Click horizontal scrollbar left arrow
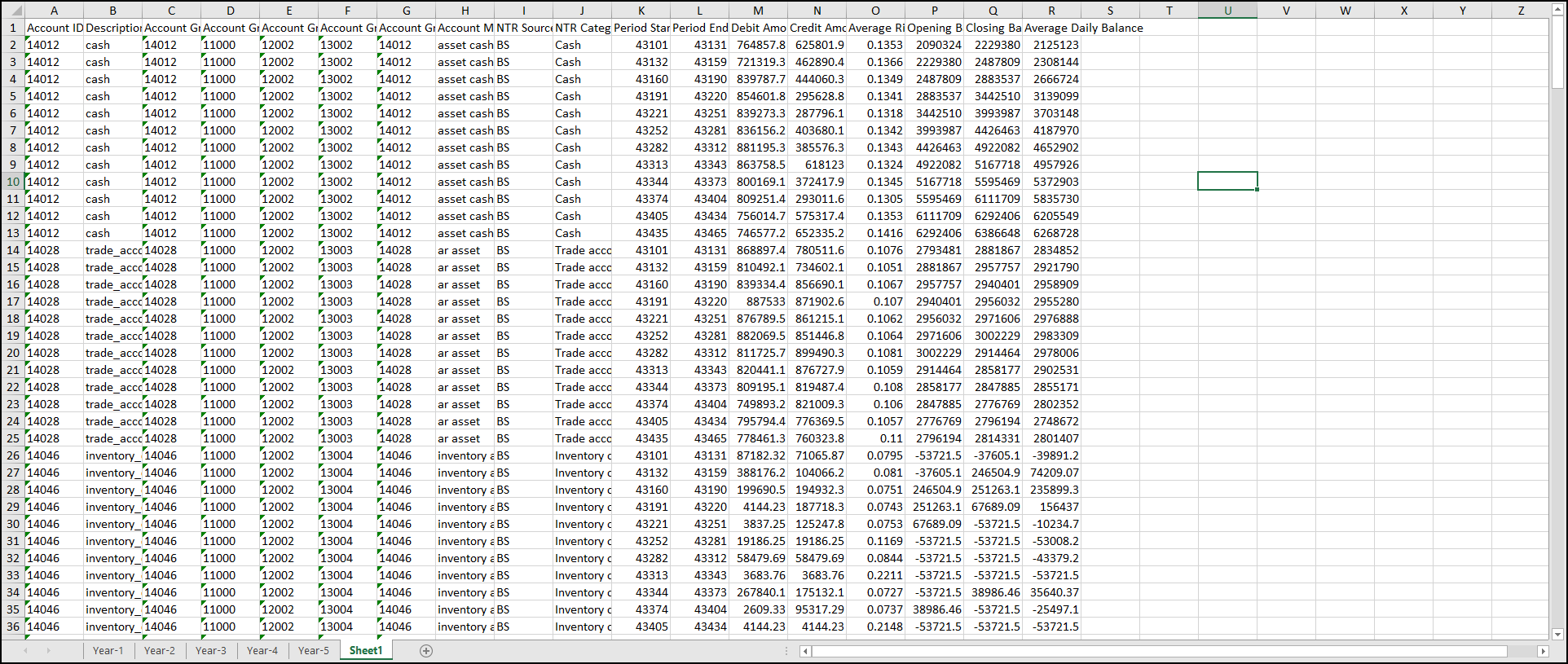 click(805, 651)
